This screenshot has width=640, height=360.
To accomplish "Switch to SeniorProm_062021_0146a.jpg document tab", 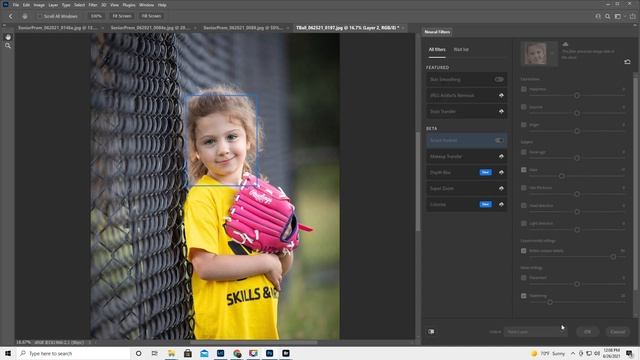I will pyautogui.click(x=57, y=28).
